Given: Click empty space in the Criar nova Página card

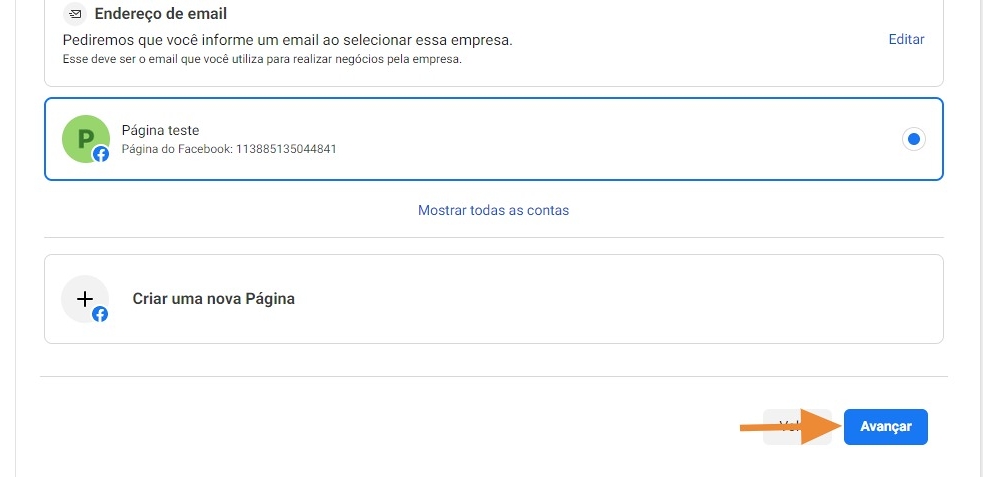Looking at the screenshot, I should [600, 299].
